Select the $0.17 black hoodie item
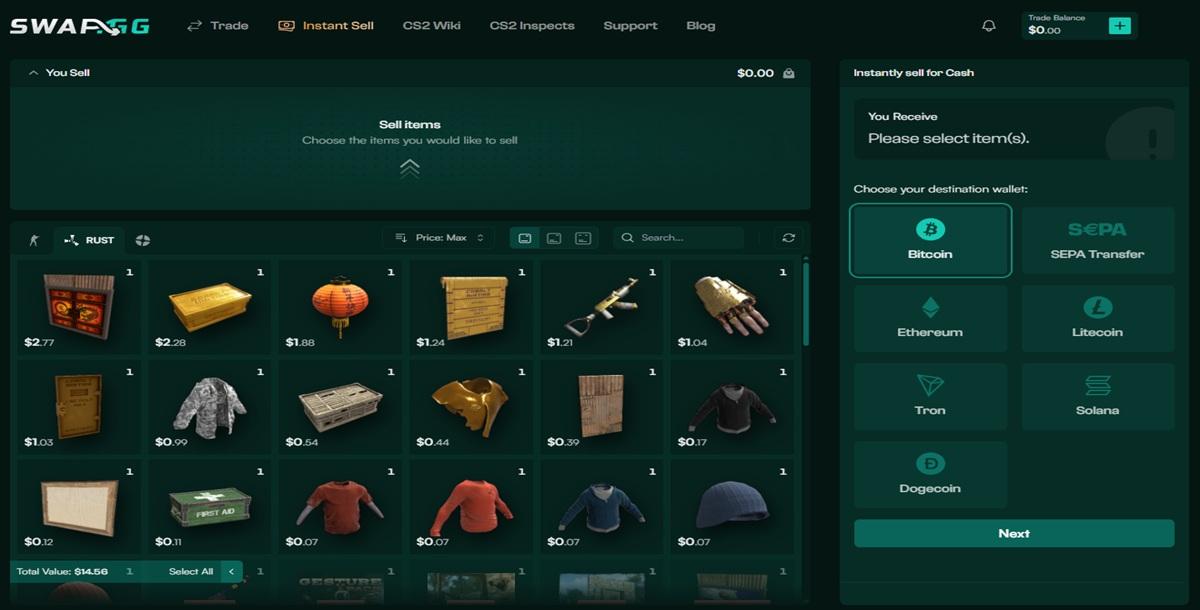 [733, 407]
